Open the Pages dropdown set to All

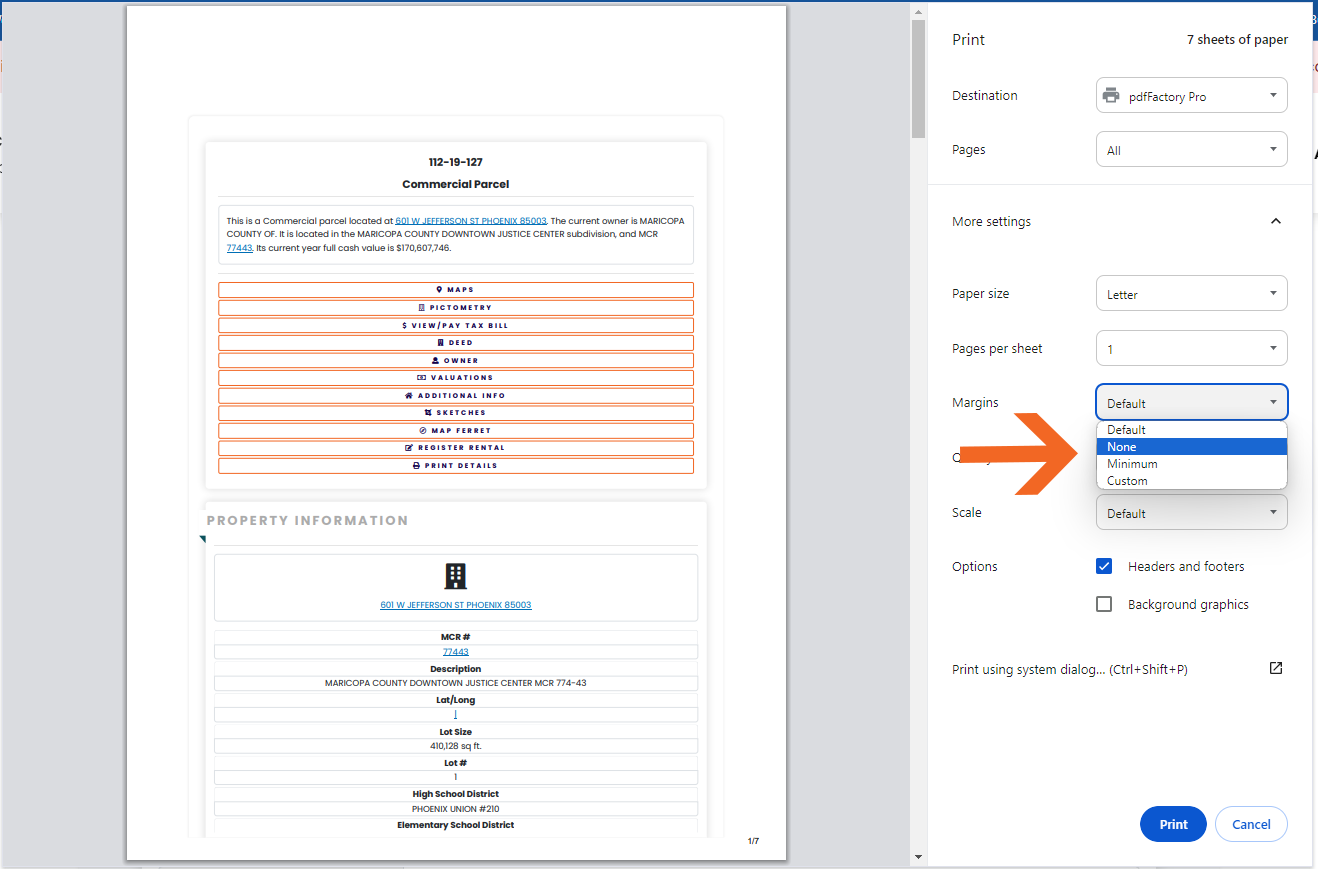[x=1192, y=150]
